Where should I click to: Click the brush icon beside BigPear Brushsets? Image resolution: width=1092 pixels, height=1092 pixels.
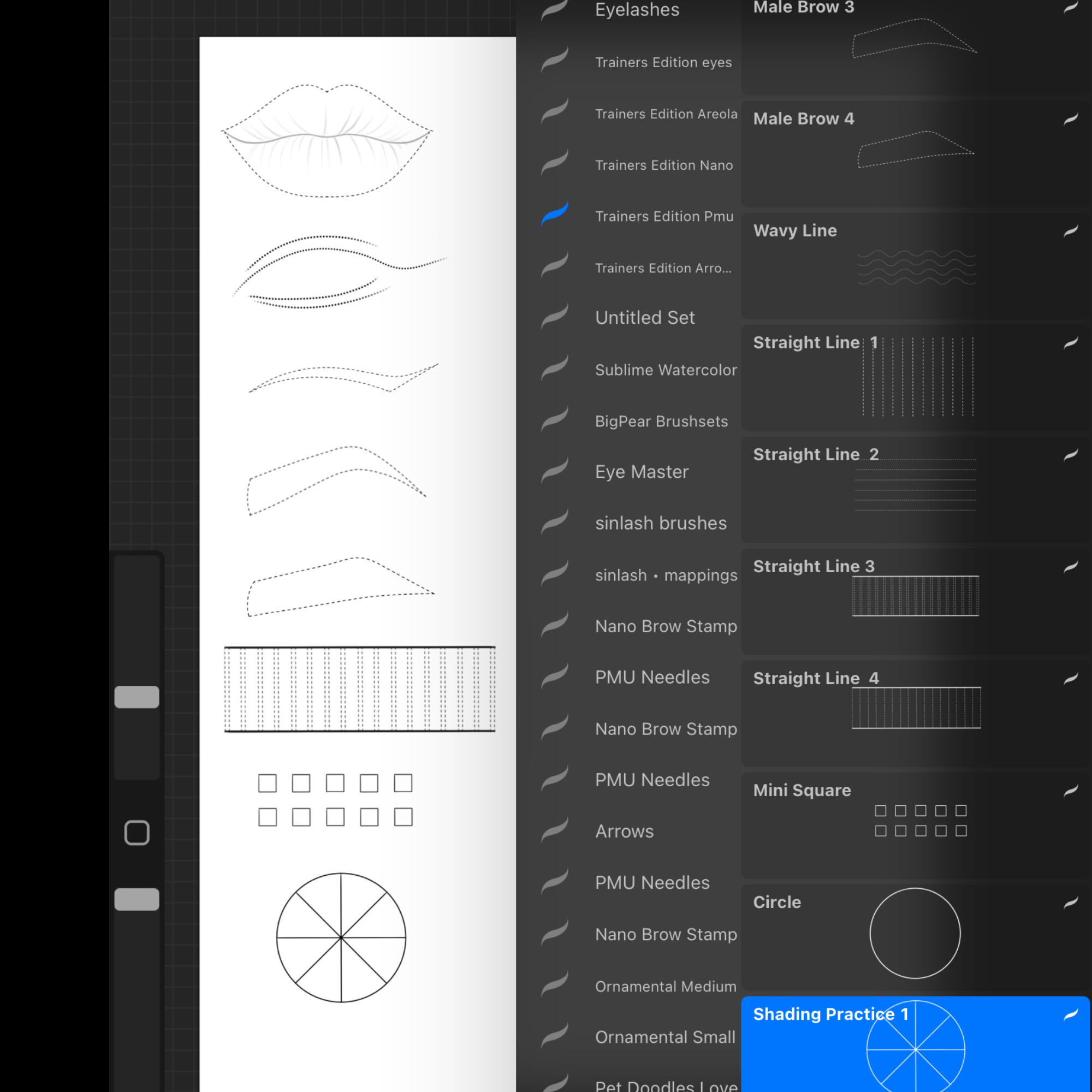pos(555,419)
